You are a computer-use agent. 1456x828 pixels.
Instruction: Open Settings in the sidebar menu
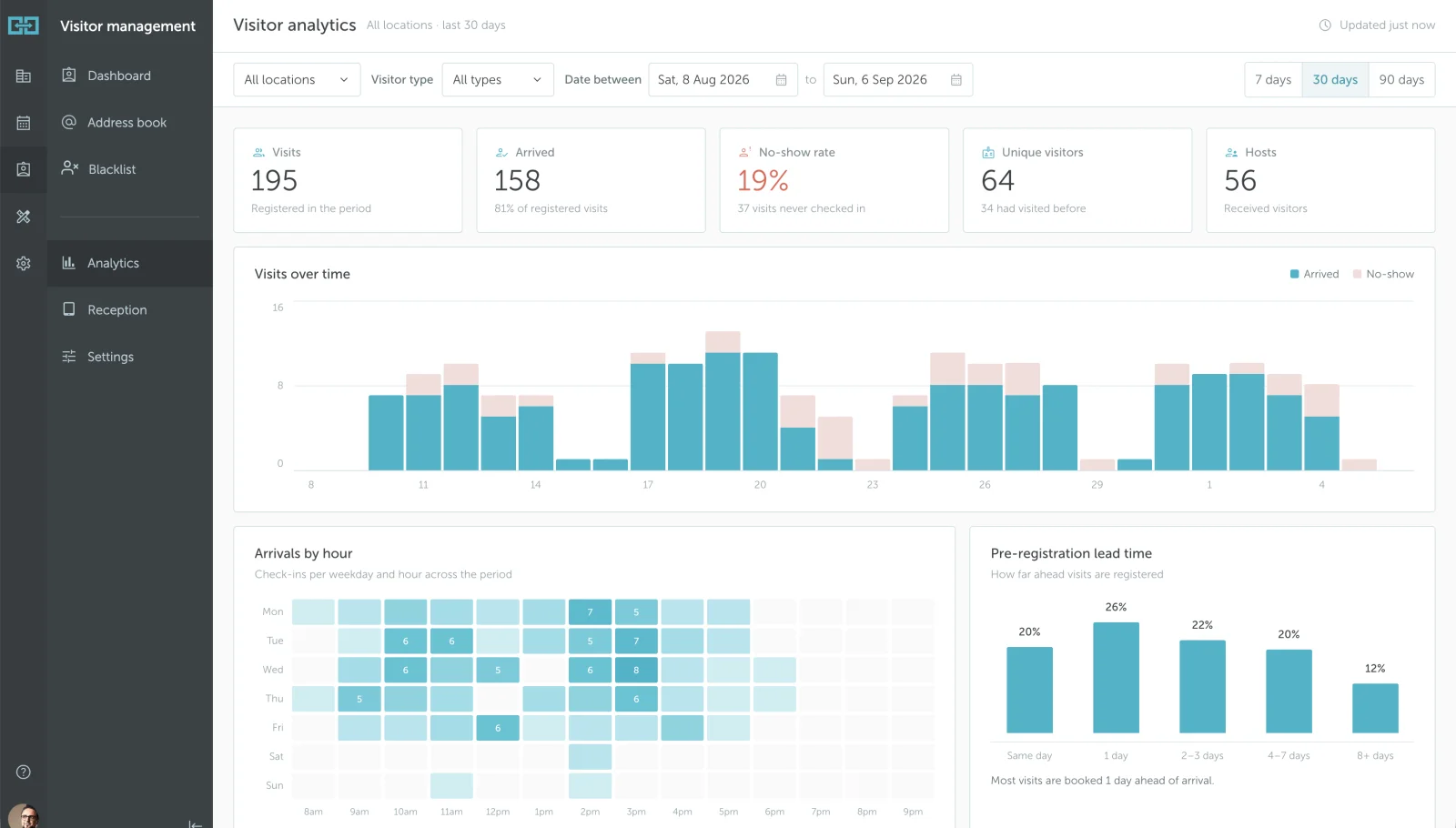click(130, 357)
